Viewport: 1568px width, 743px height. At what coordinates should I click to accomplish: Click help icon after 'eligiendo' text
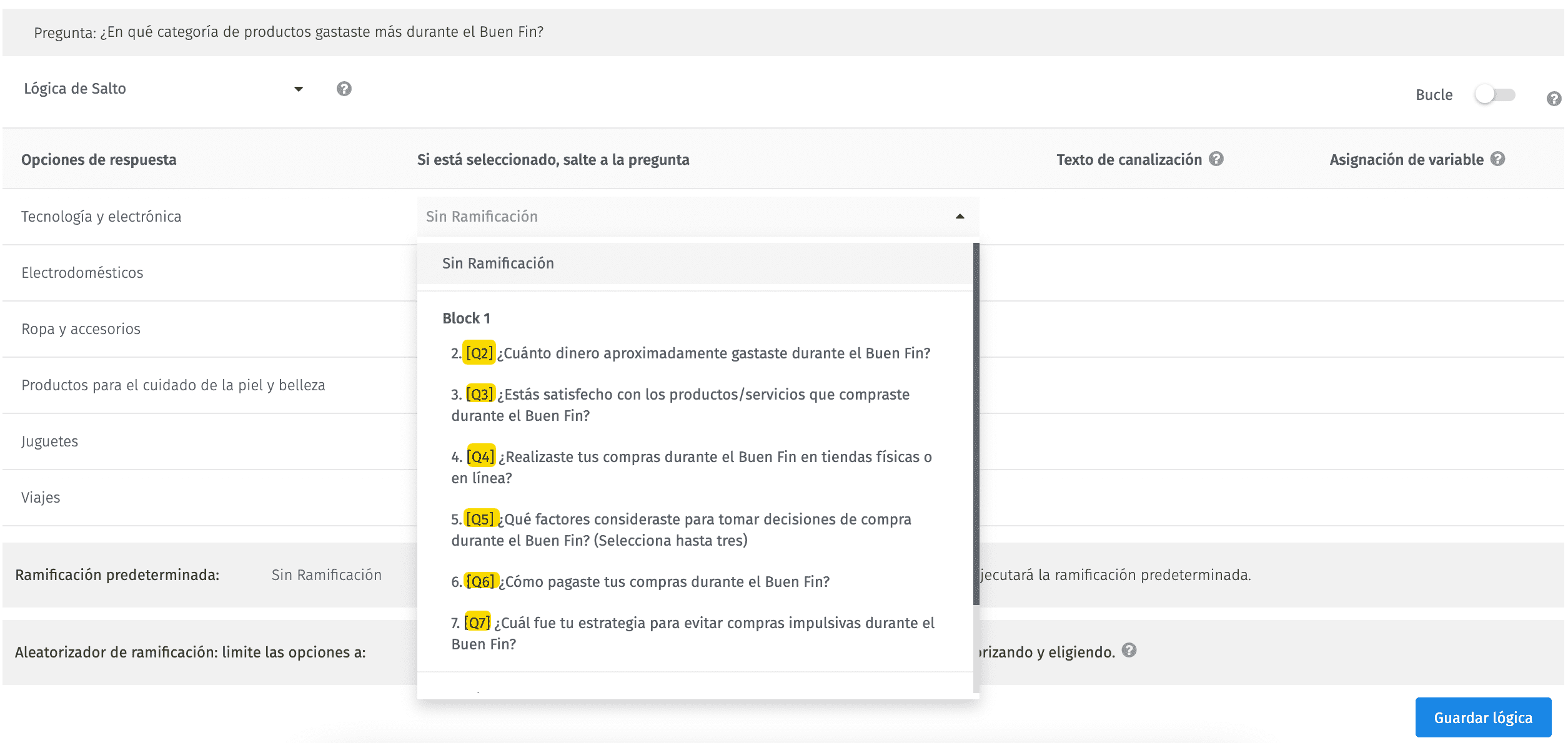click(x=1128, y=651)
